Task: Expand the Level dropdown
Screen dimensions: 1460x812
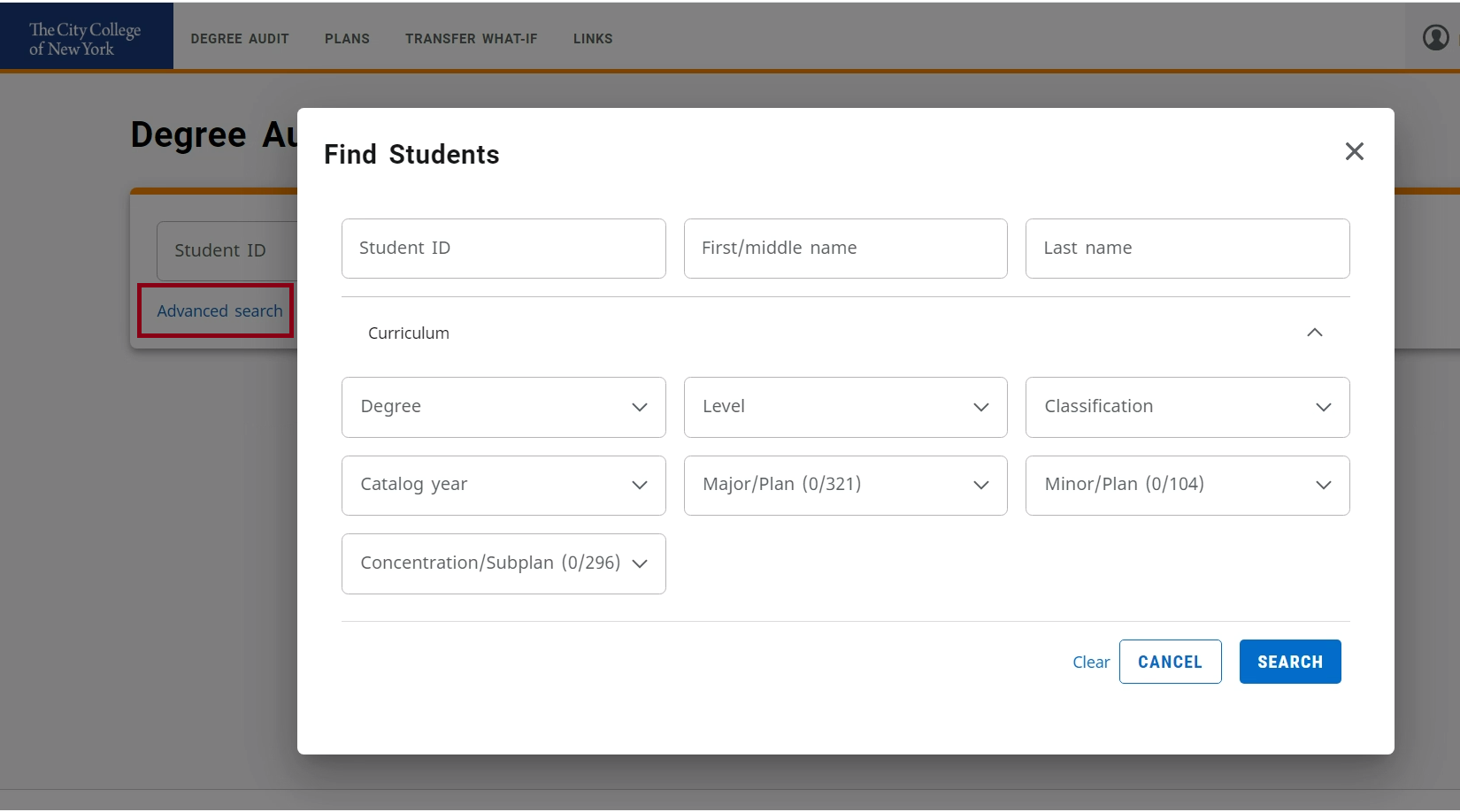Action: 845,407
